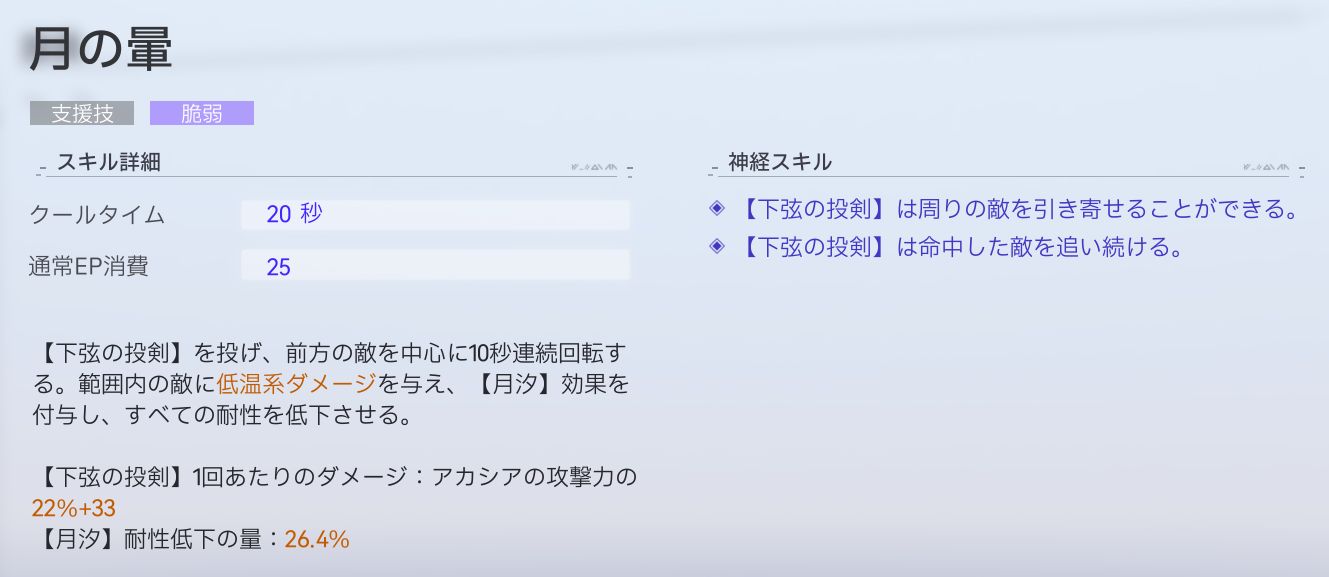This screenshot has width=1329, height=577.
Task: Click the orange 22%+33 damage value
Action: [x=73, y=508]
